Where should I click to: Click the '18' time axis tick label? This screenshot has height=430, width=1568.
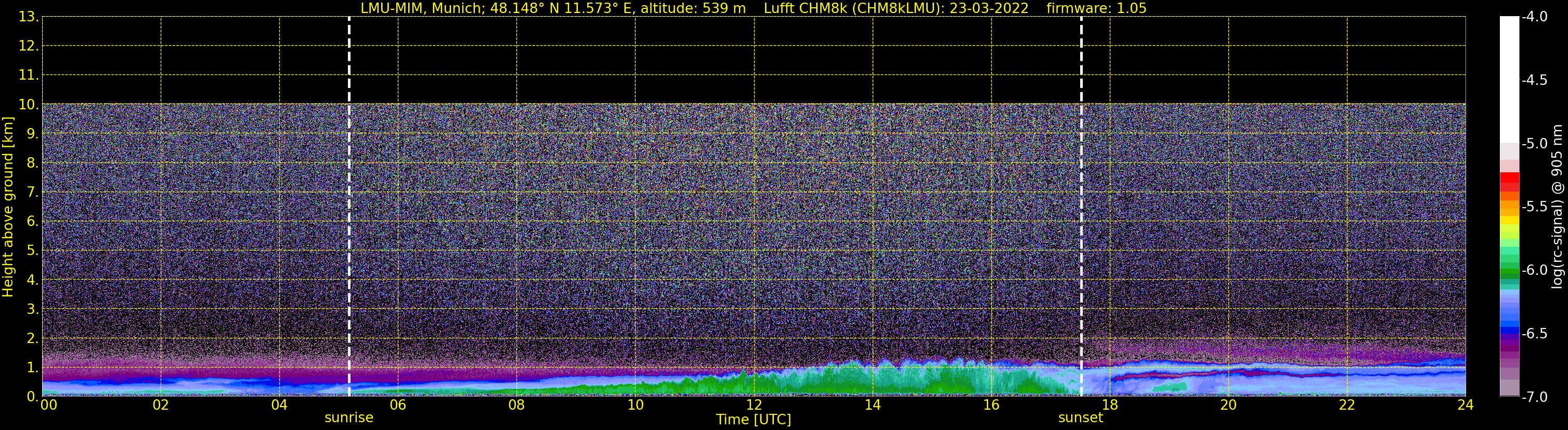tap(1110, 405)
